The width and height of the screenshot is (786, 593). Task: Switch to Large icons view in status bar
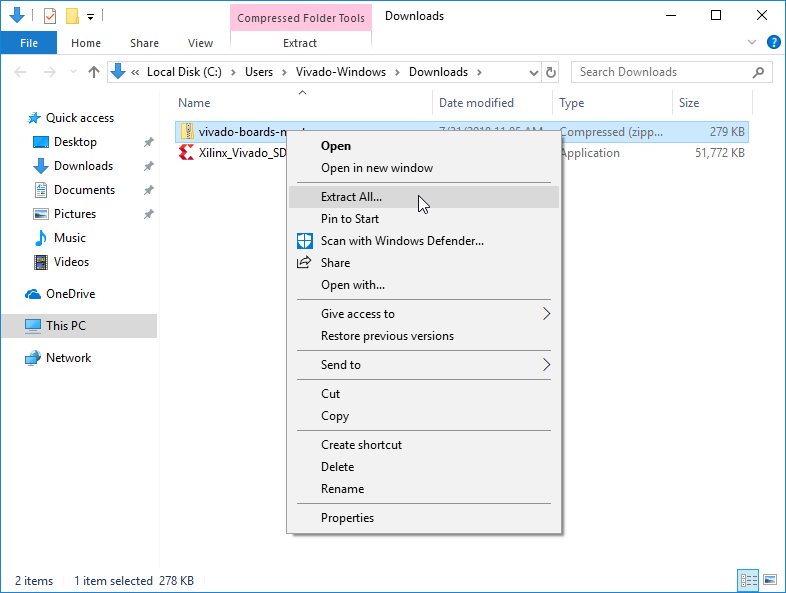(770, 580)
